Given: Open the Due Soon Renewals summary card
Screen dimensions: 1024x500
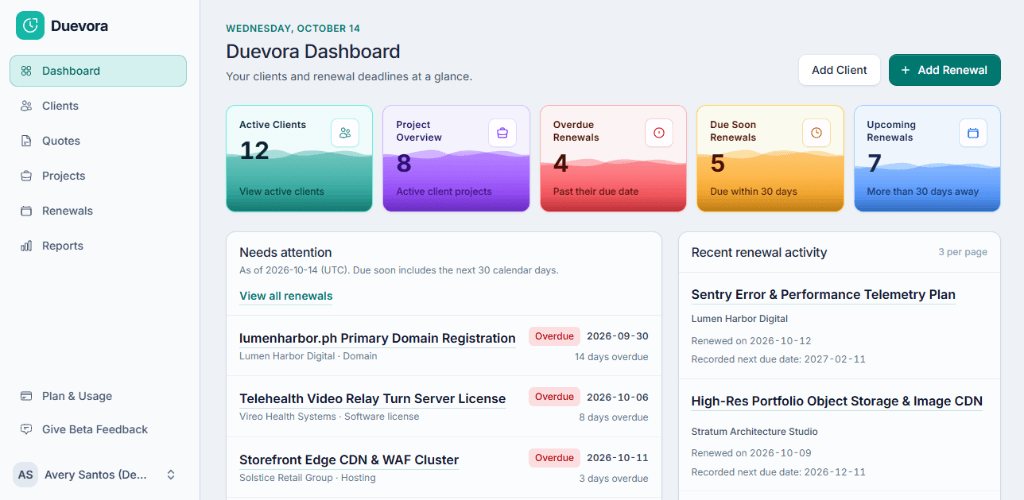Looking at the screenshot, I should click(x=771, y=159).
